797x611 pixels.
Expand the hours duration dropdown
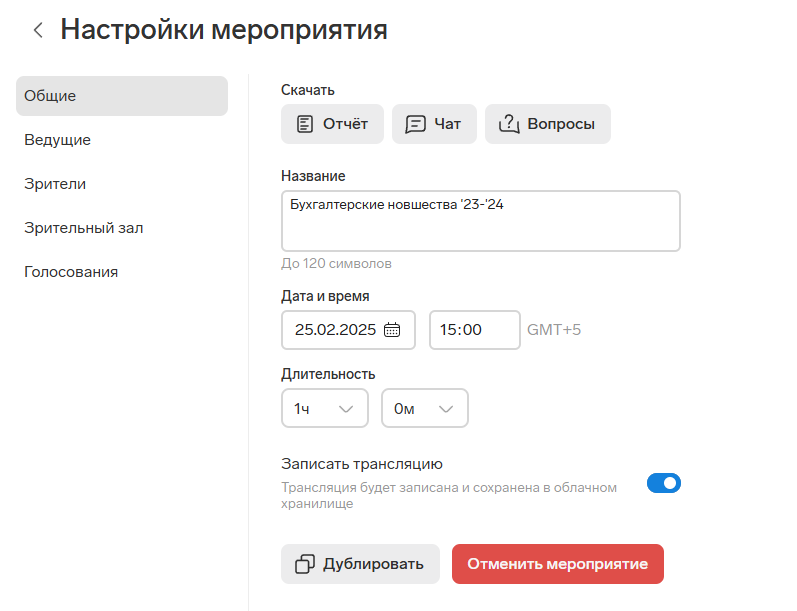(325, 408)
